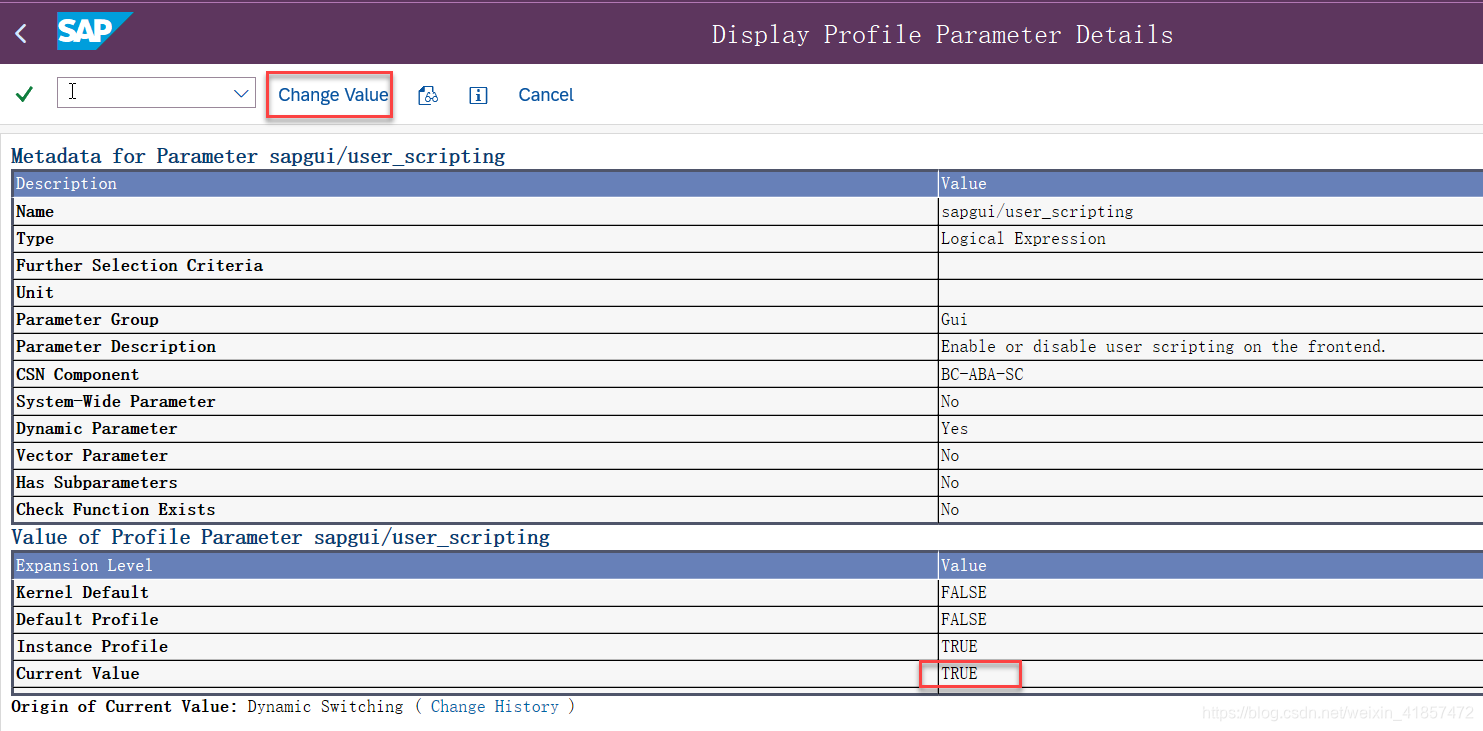Select the 'CSN Component' row label
1483x731 pixels.
78,374
